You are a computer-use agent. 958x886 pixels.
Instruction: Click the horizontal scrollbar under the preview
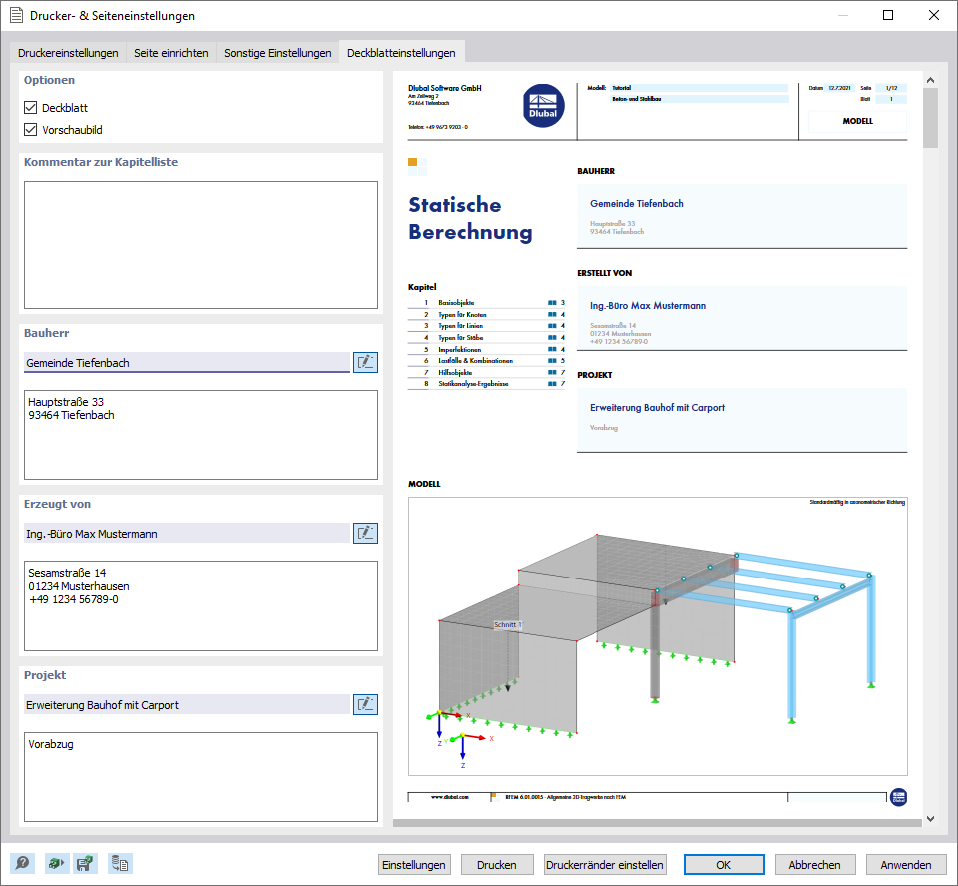pyautogui.click(x=657, y=823)
